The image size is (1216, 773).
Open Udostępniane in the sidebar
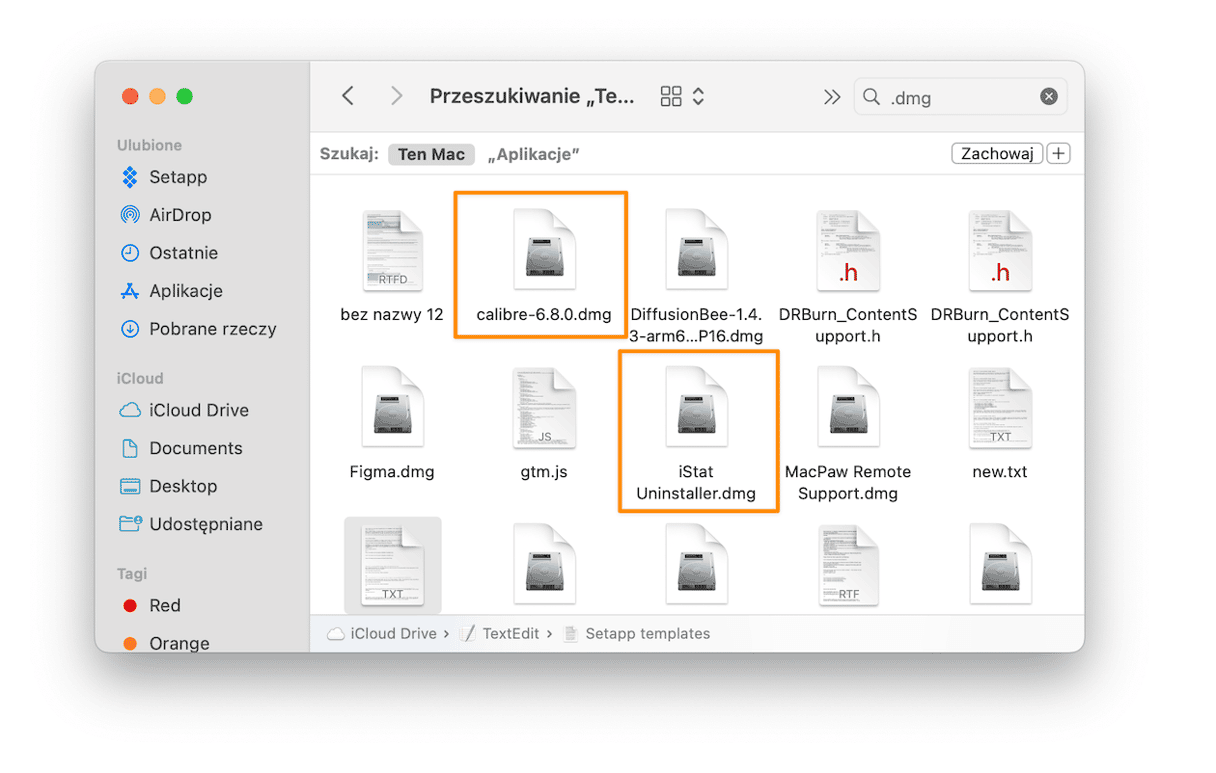[x=191, y=524]
